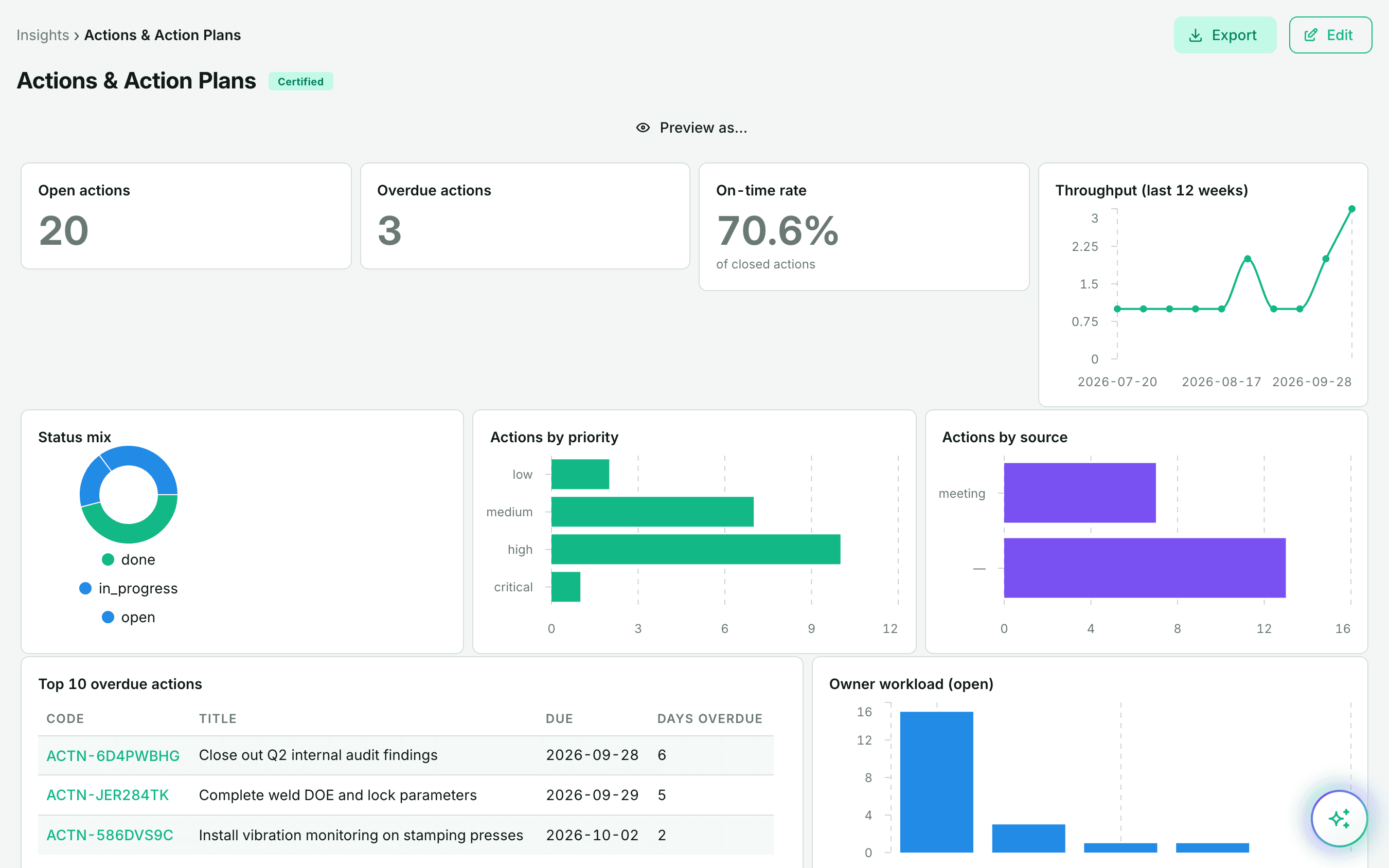The height and width of the screenshot is (868, 1389).
Task: Go to Insights breadcrumb
Action: pos(43,35)
